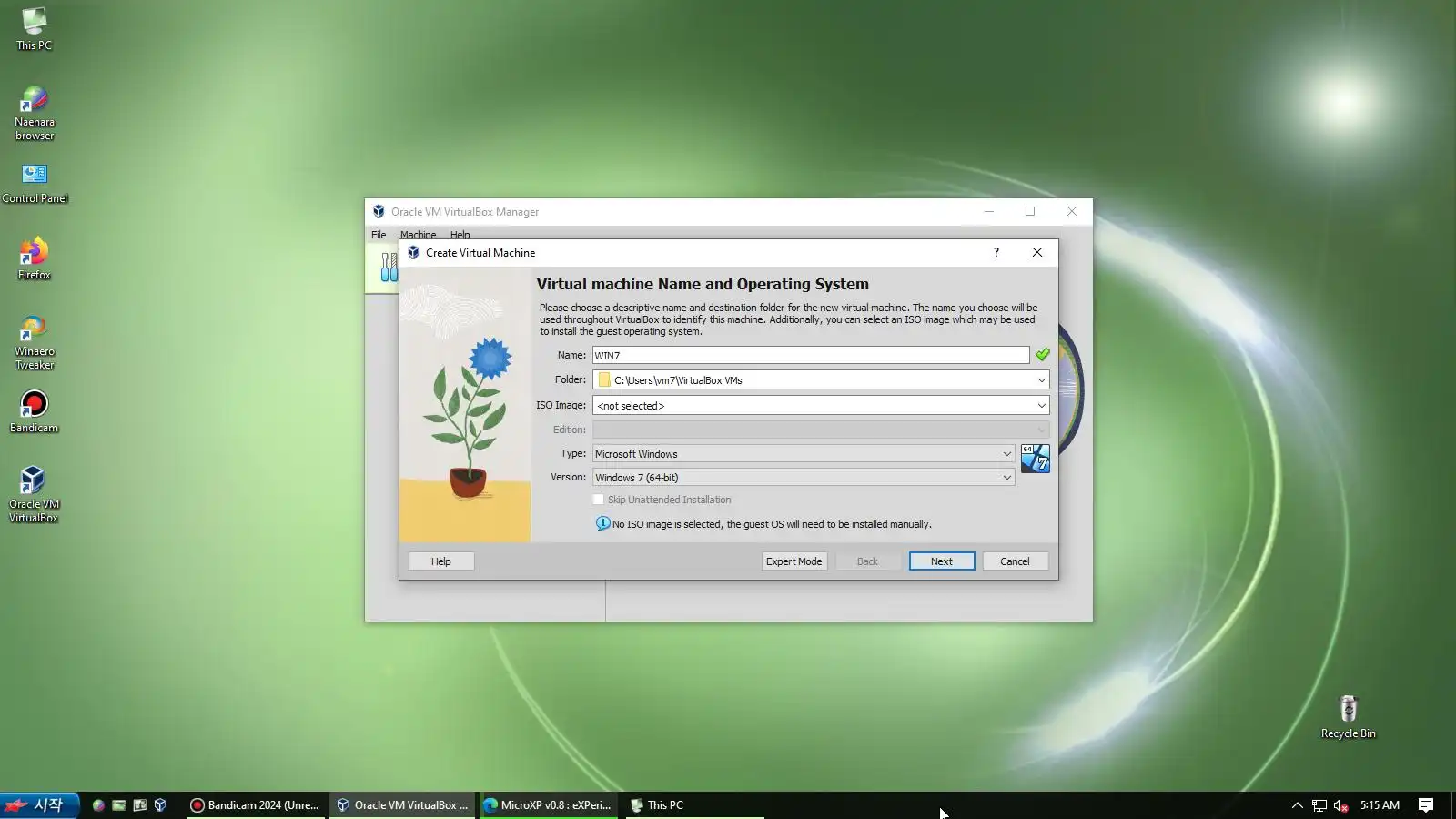Click the muted volume icon in system tray
1456x819 pixels.
1340,805
